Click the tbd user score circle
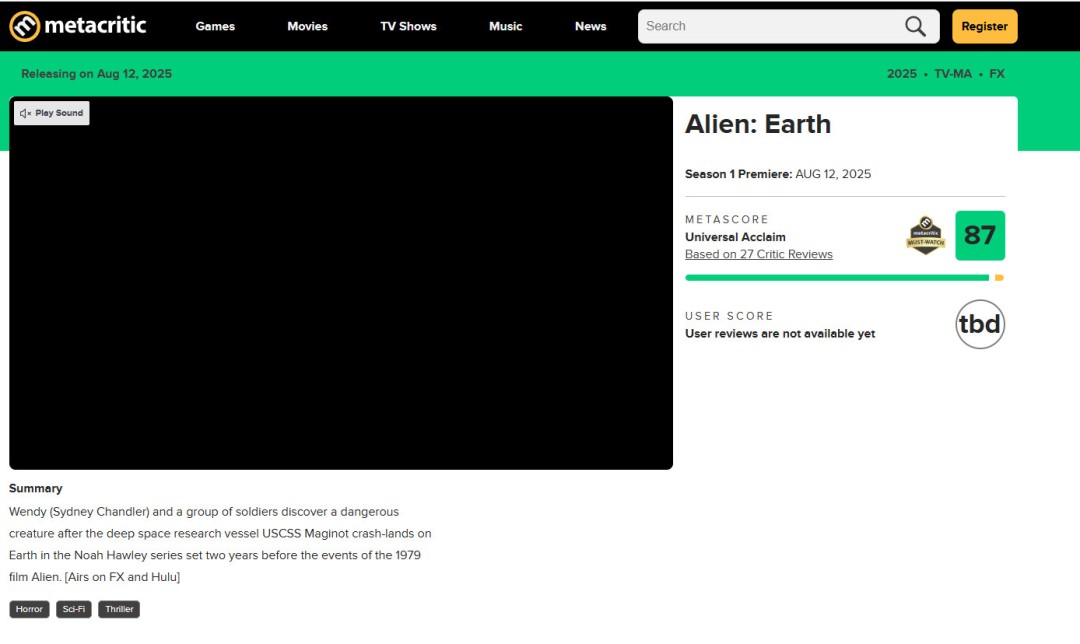1080x644 pixels. pos(979,324)
